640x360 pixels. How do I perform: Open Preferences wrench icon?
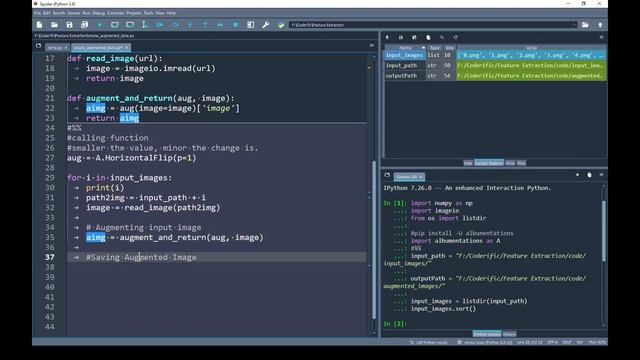coord(266,25)
